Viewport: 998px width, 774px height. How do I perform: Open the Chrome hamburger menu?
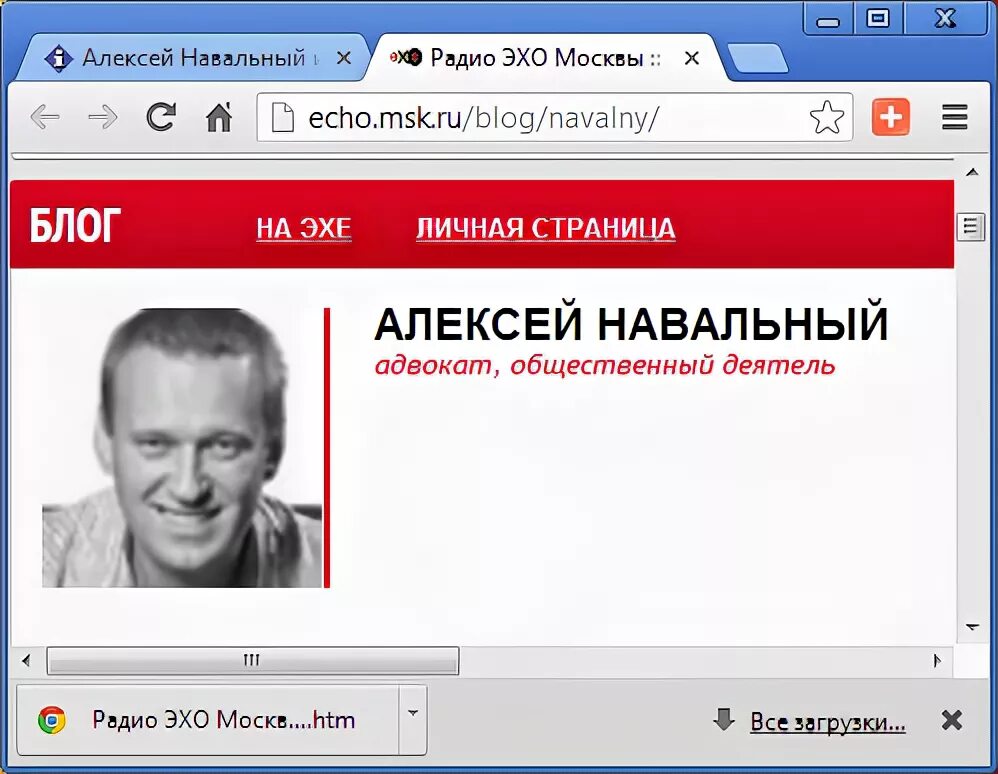click(955, 116)
